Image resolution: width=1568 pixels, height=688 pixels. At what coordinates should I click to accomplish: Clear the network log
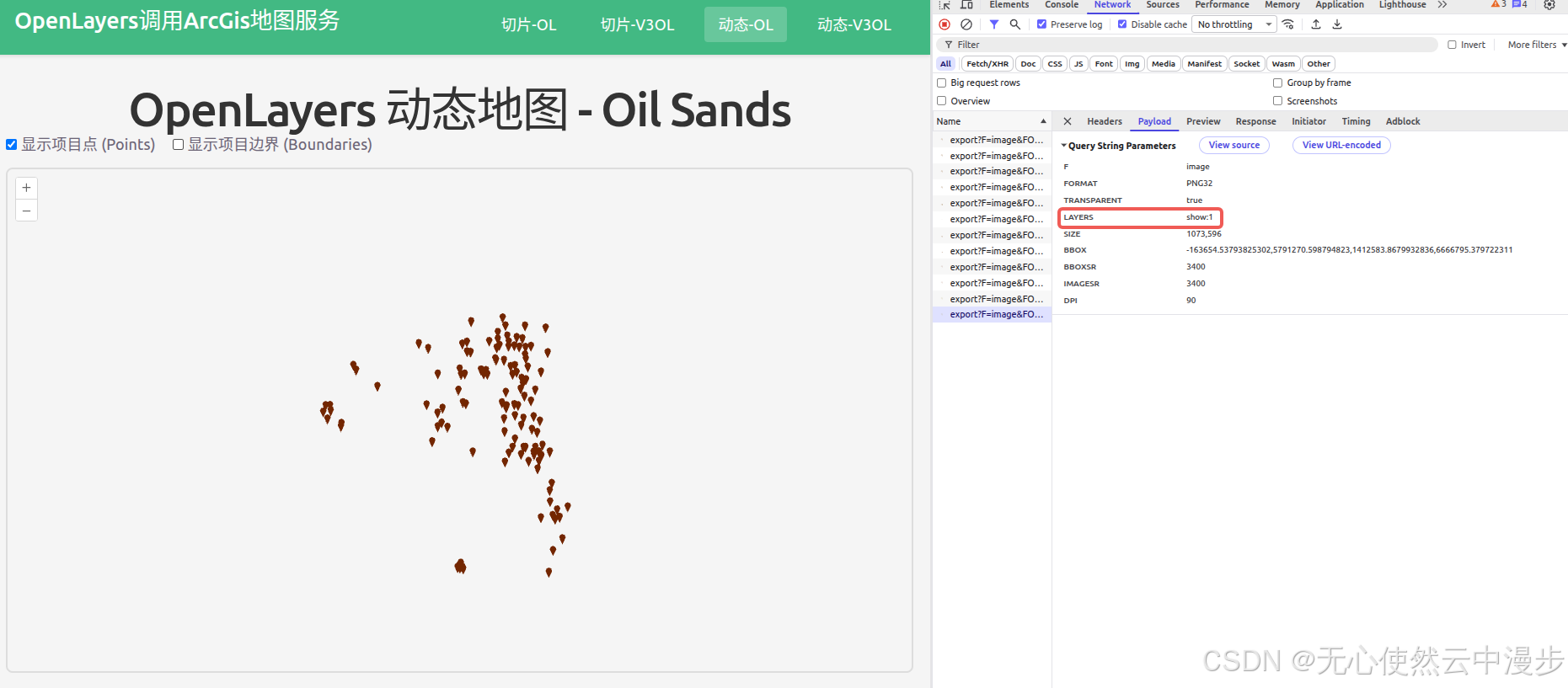(x=966, y=24)
